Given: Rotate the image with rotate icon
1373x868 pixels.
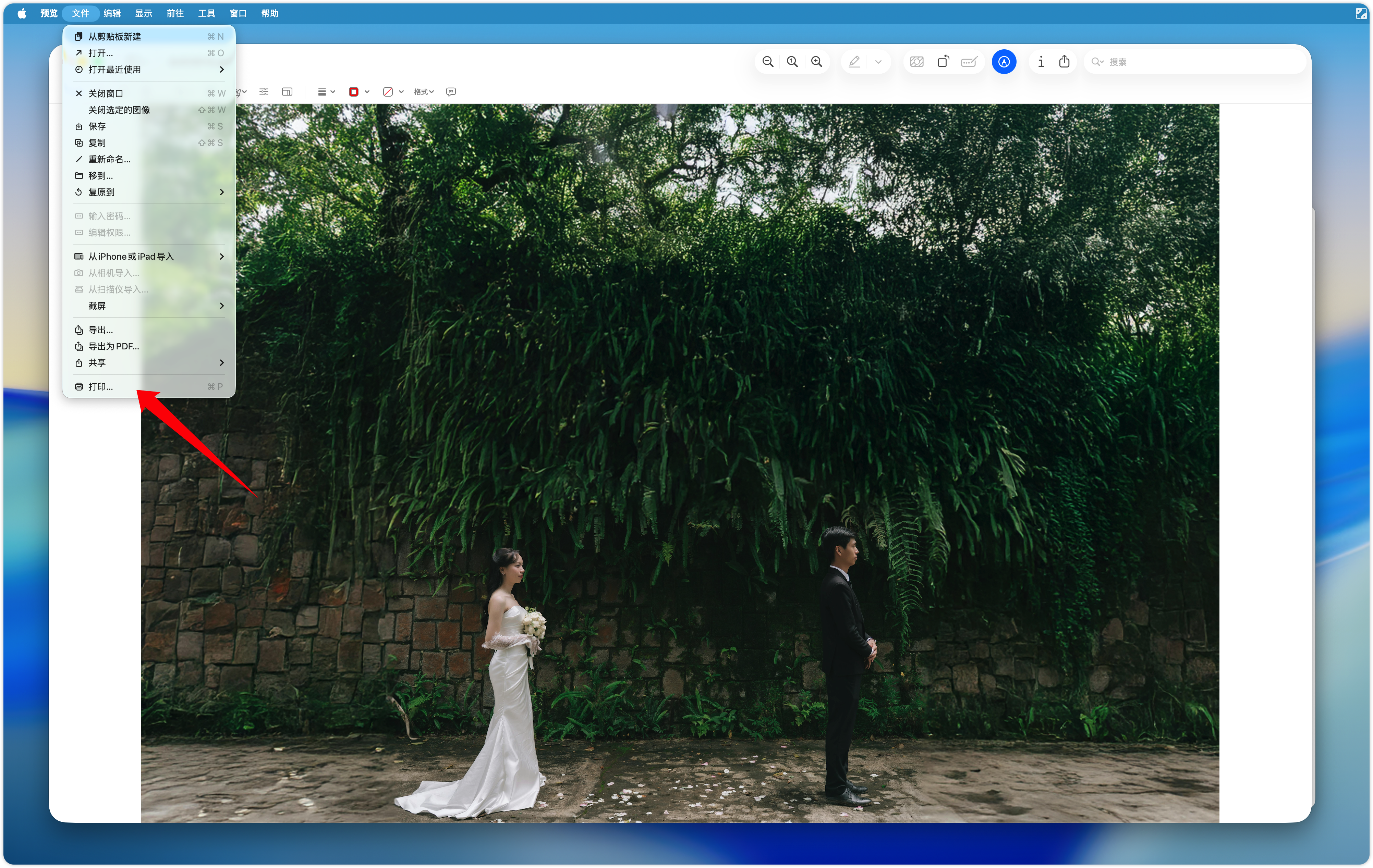Looking at the screenshot, I should click(x=943, y=62).
